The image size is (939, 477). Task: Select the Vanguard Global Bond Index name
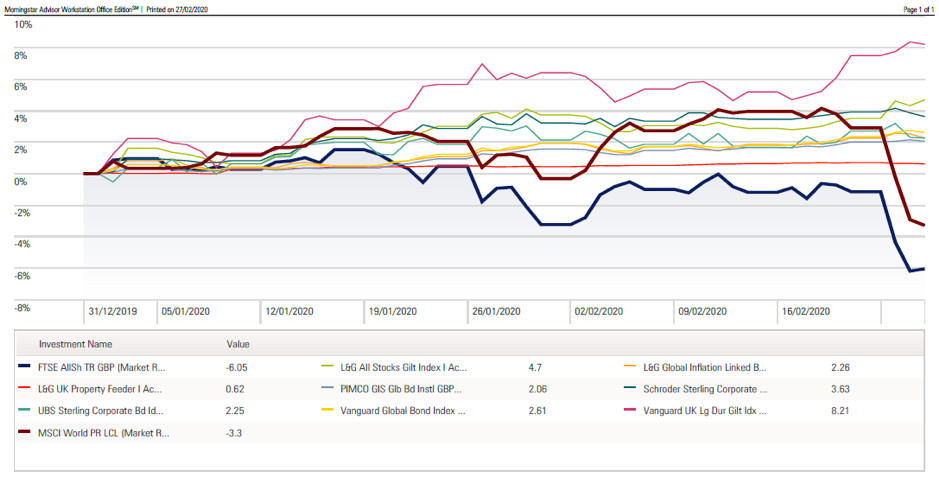[402, 411]
